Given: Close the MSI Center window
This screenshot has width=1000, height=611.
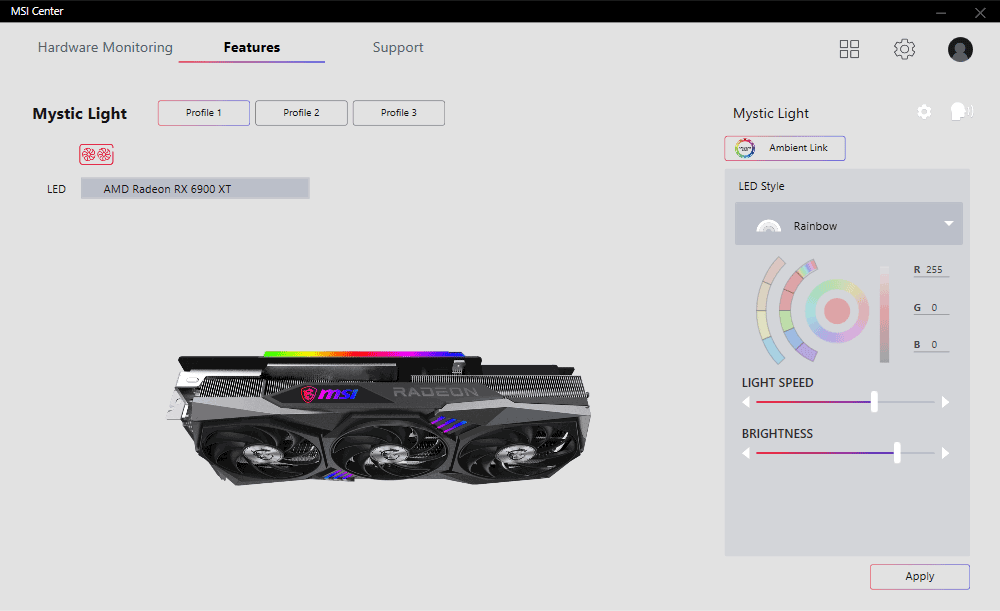Looking at the screenshot, I should [x=980, y=12].
